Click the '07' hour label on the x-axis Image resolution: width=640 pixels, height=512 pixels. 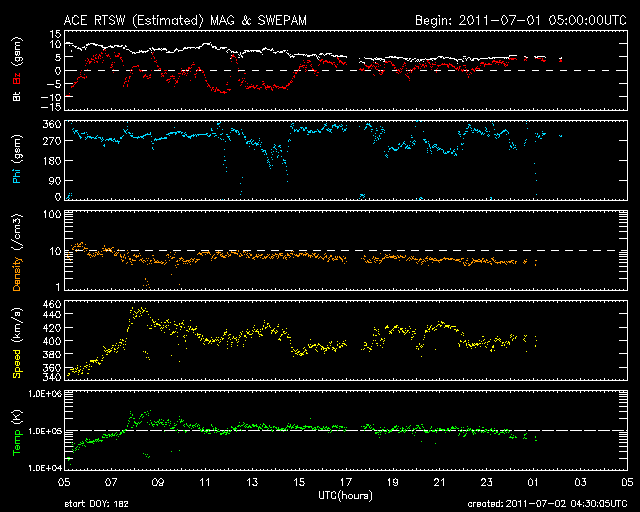tap(111, 483)
